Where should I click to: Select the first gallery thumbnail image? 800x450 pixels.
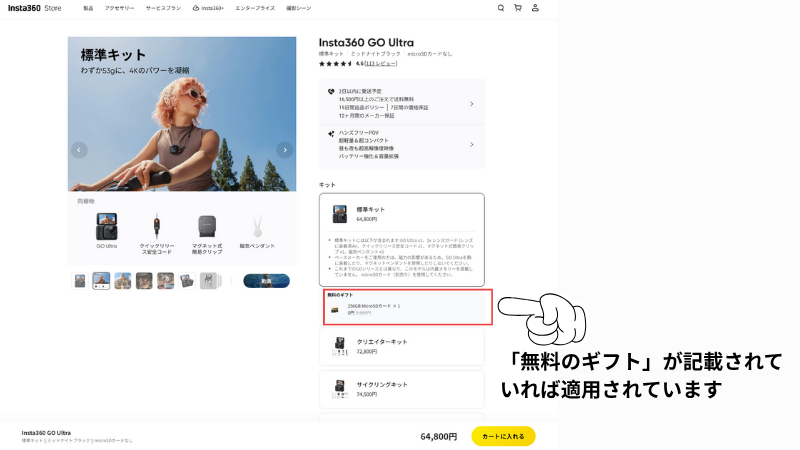coord(80,281)
